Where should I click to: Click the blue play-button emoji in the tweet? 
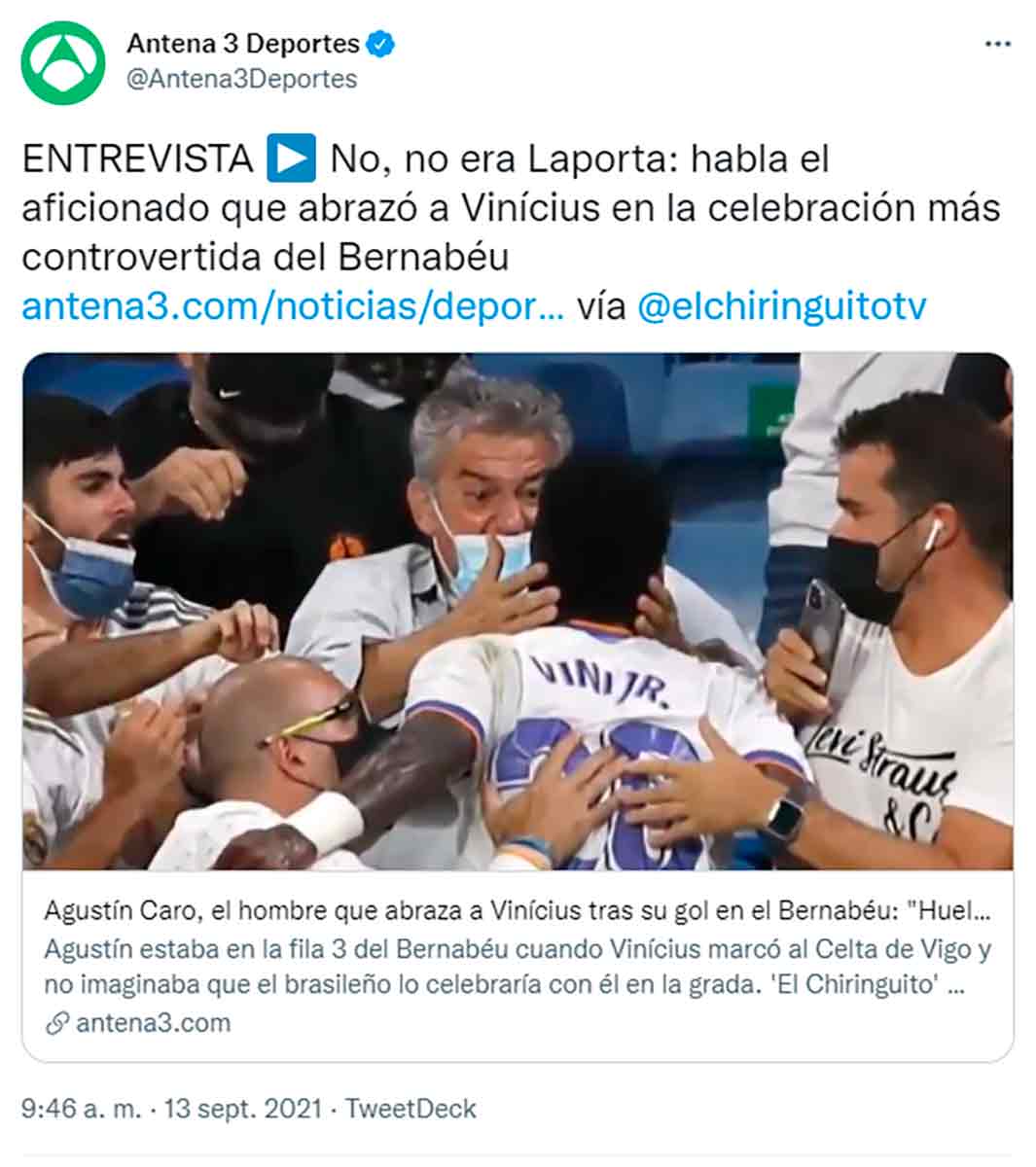[292, 159]
